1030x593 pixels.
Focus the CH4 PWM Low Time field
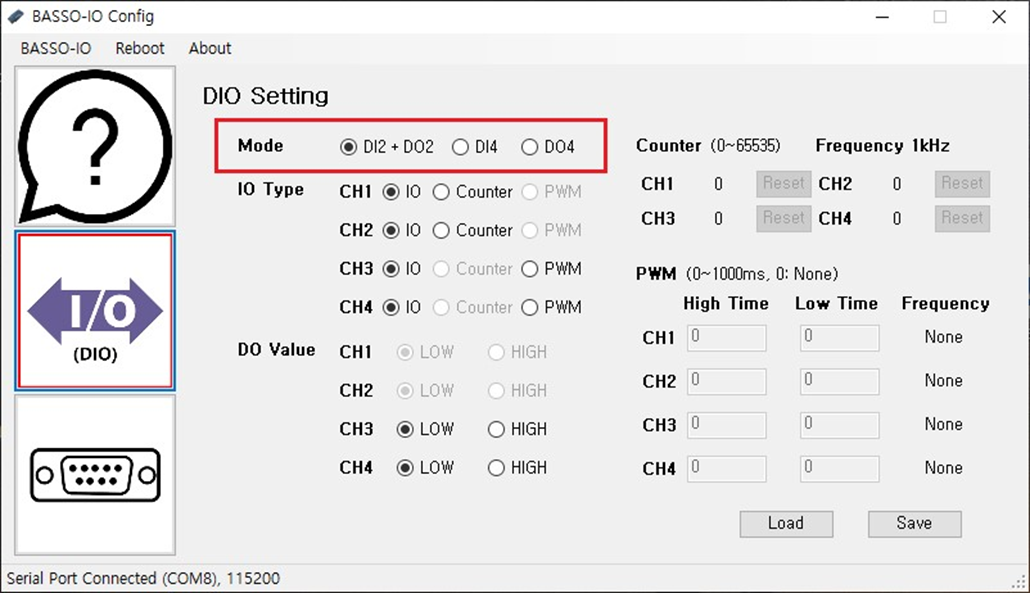[840, 469]
